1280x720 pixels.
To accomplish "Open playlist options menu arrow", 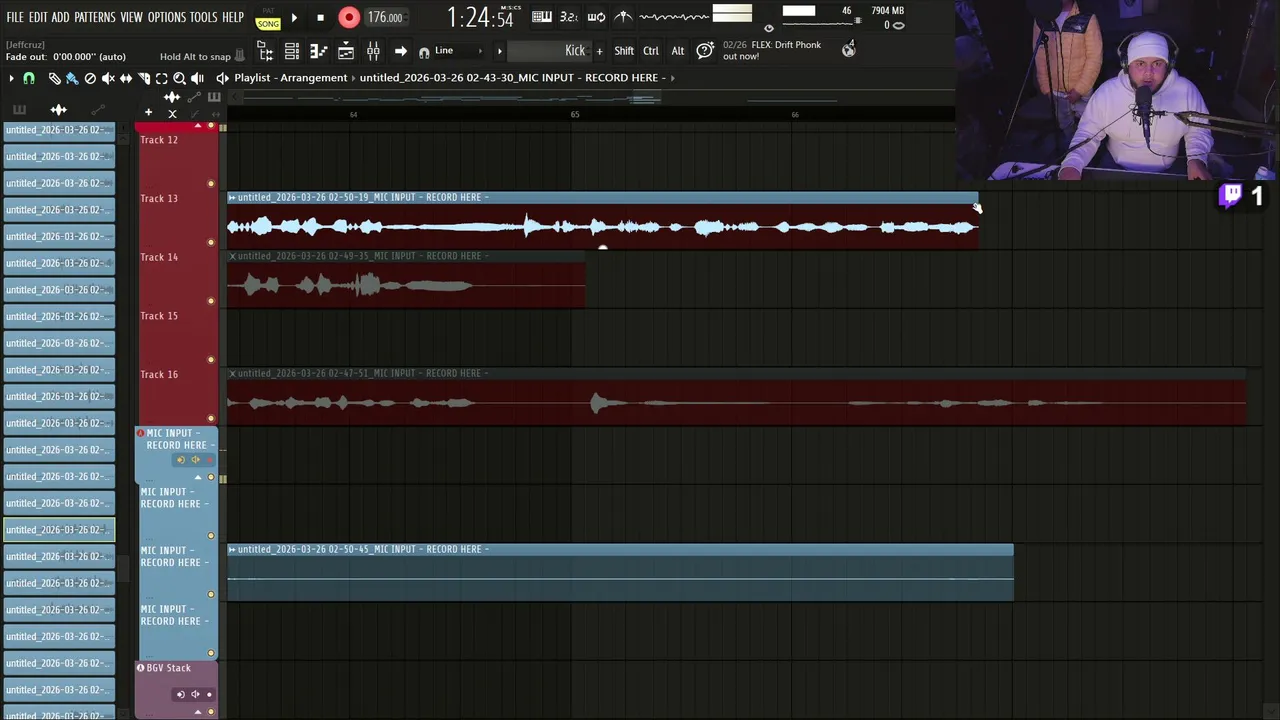I will [x=12, y=78].
